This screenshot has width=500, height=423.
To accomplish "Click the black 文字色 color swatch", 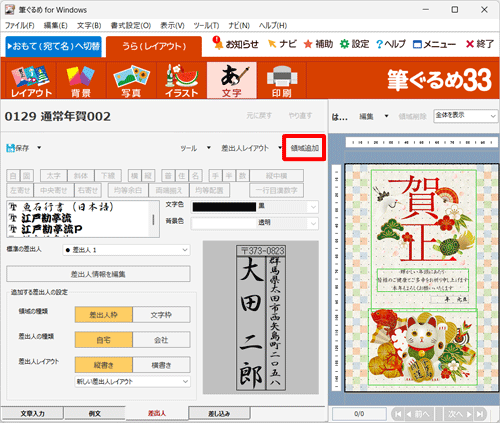I will pos(224,207).
